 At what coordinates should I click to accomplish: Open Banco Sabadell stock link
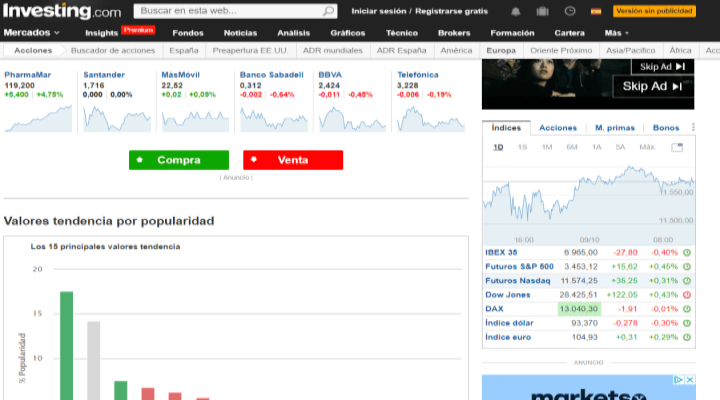271,75
